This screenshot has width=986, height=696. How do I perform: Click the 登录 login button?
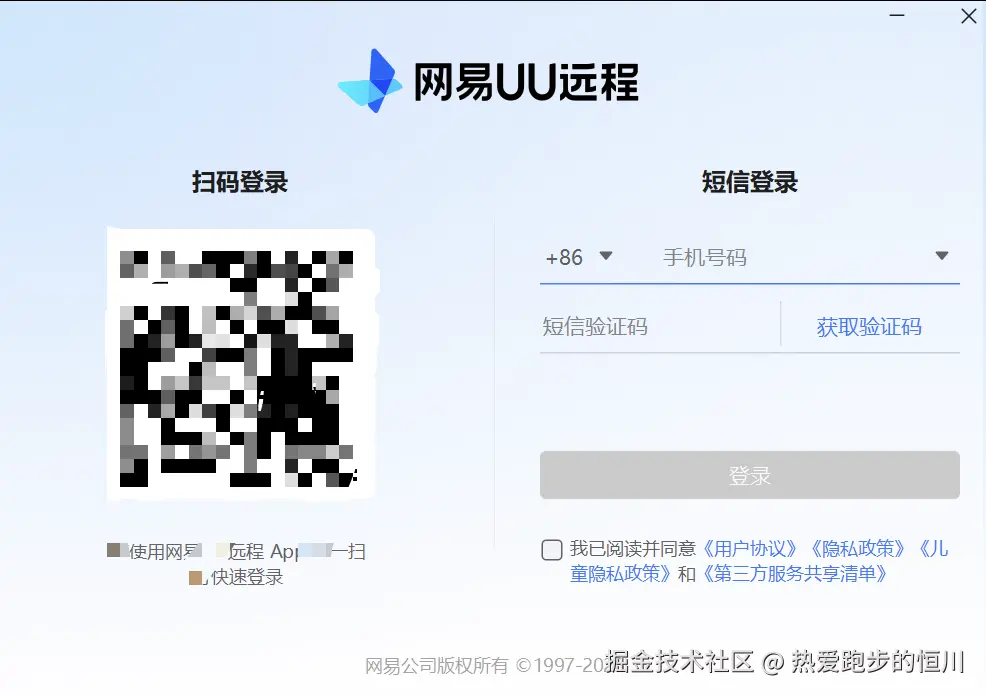pyautogui.click(x=749, y=475)
